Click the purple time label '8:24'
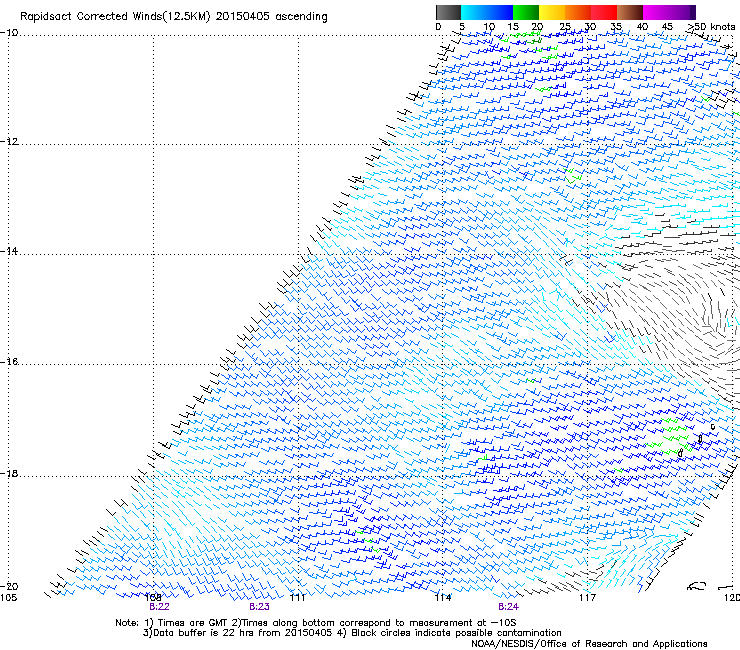The height and width of the screenshot is (650, 740). pos(508,607)
